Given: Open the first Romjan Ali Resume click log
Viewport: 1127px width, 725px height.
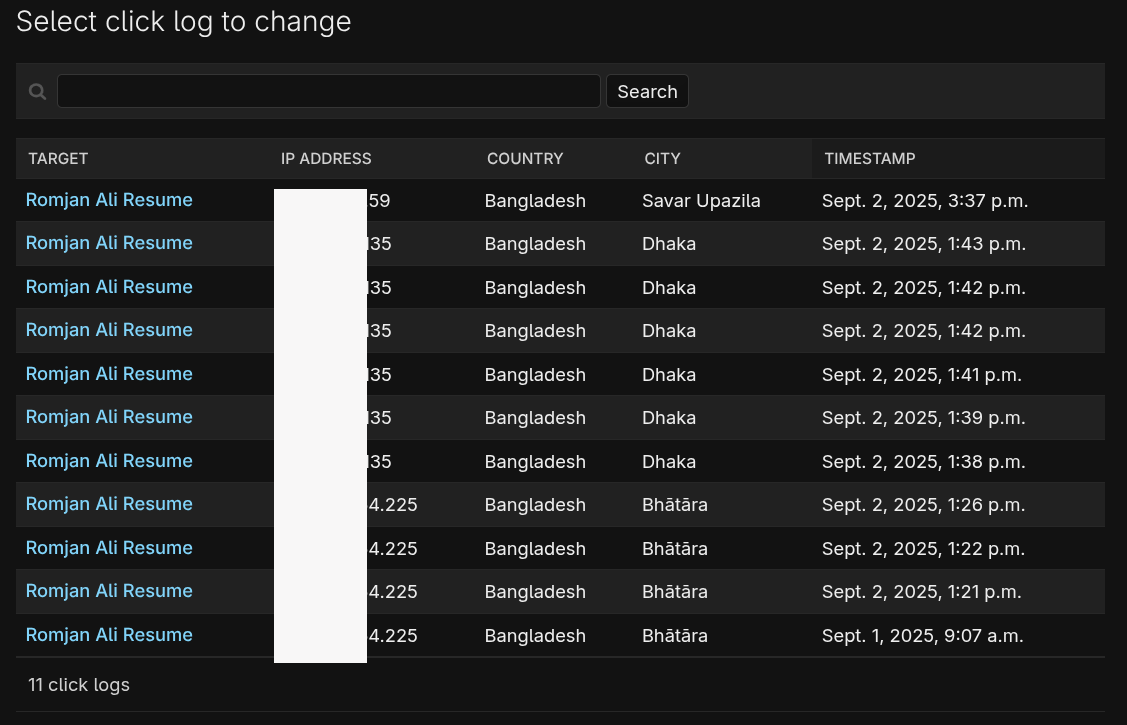Looking at the screenshot, I should coord(109,200).
